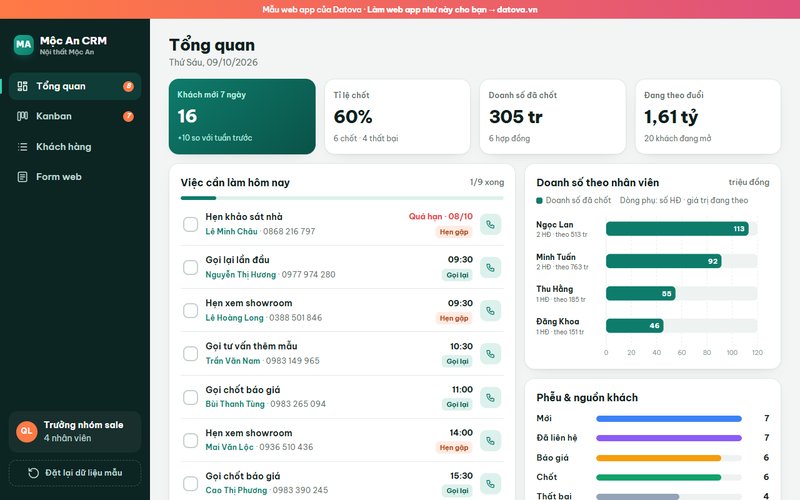Open the Tỉ lệ chốt 60% card
The width and height of the screenshot is (800, 500).
coord(397,116)
